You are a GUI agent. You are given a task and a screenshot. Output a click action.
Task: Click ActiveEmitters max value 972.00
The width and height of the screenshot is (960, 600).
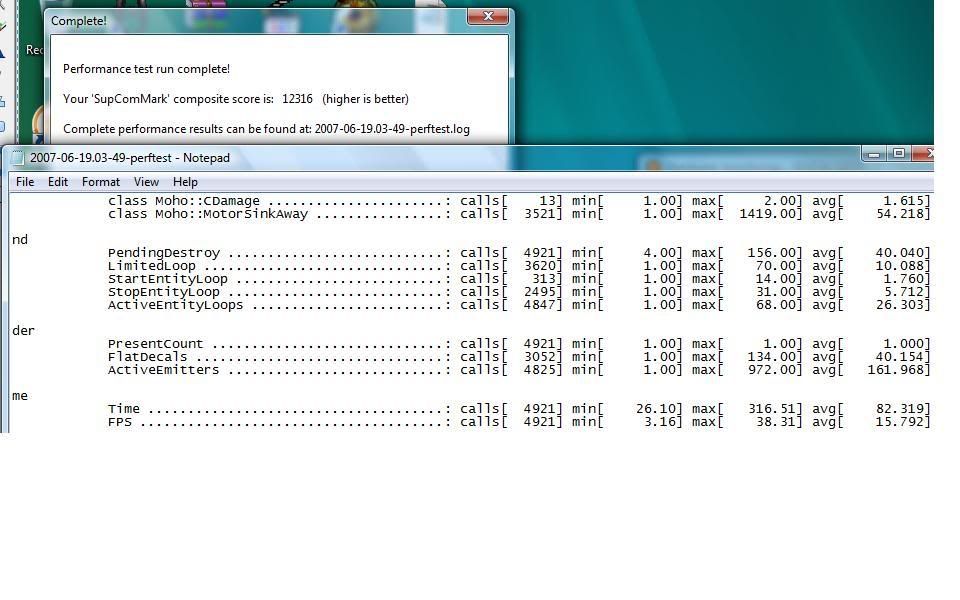[773, 370]
